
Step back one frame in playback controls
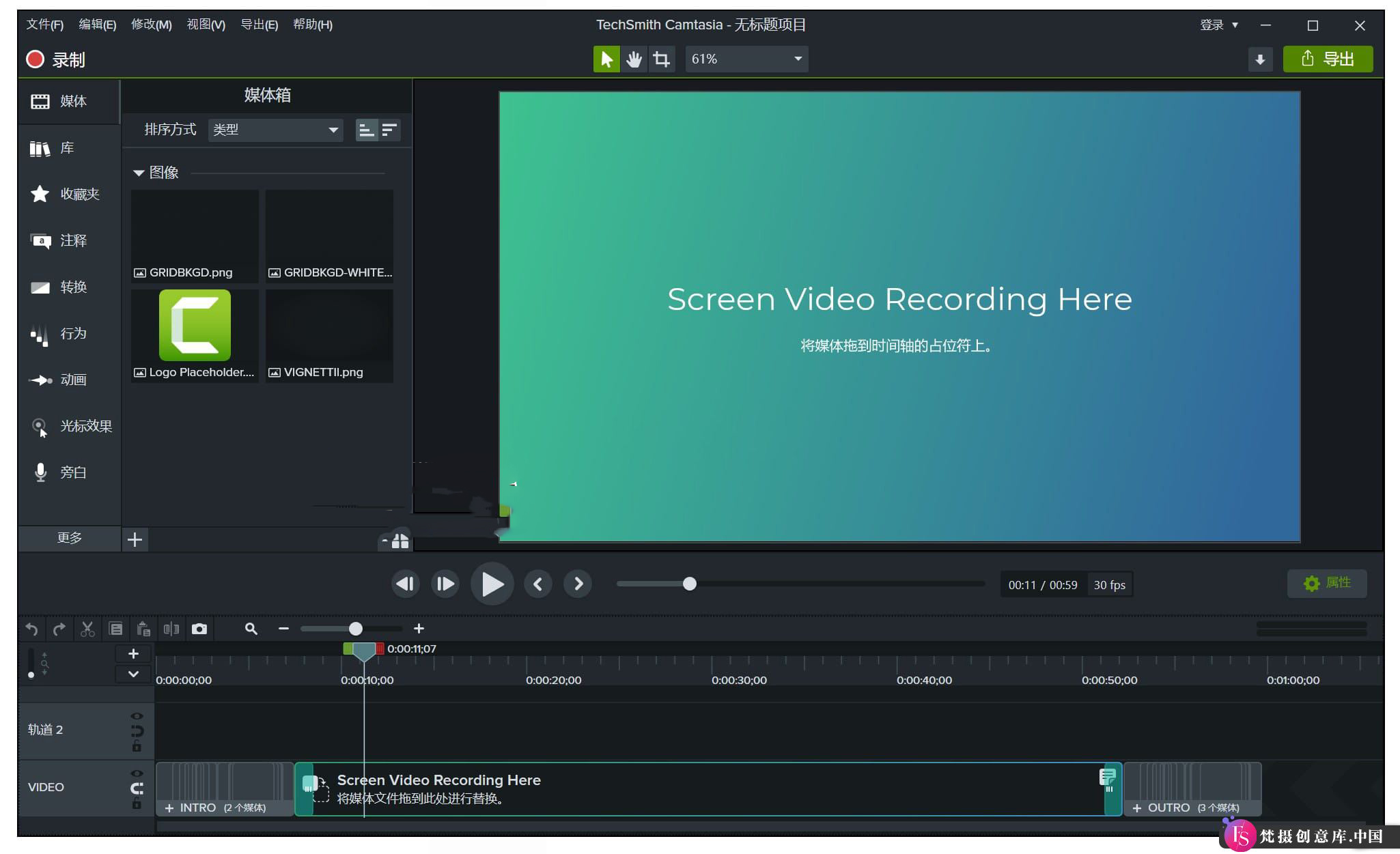point(406,584)
